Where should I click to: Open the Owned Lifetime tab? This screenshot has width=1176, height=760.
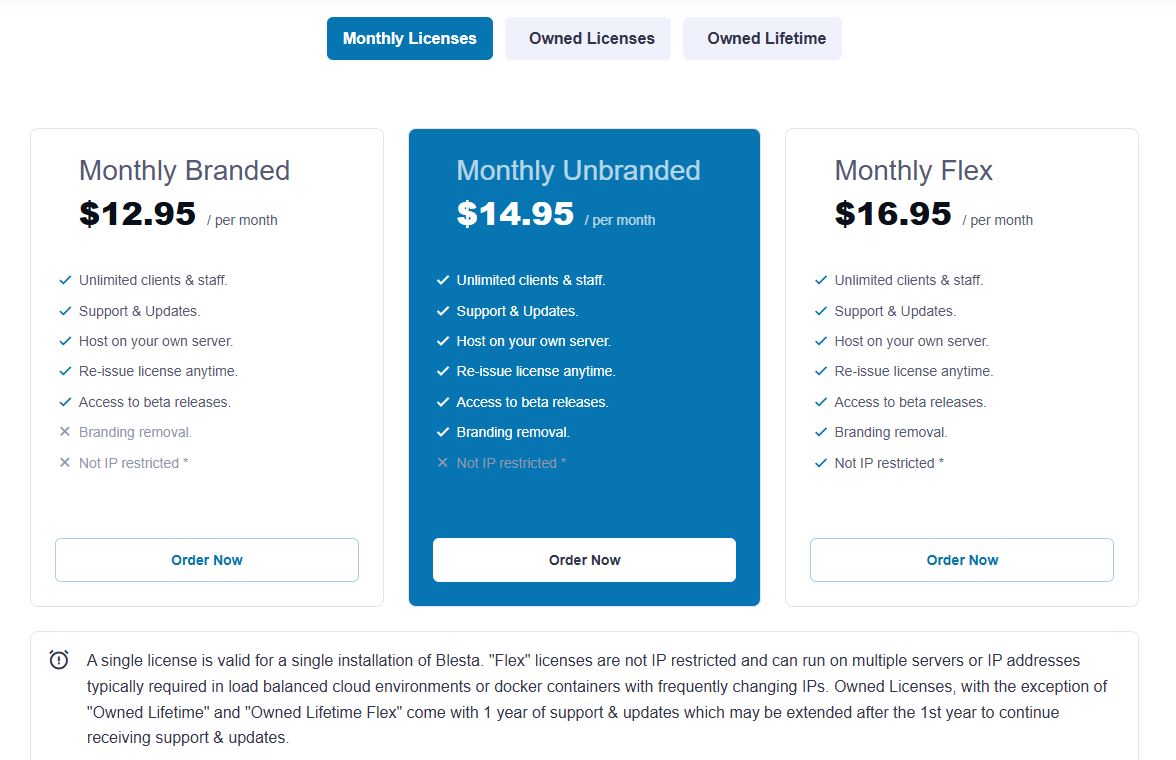(761, 38)
